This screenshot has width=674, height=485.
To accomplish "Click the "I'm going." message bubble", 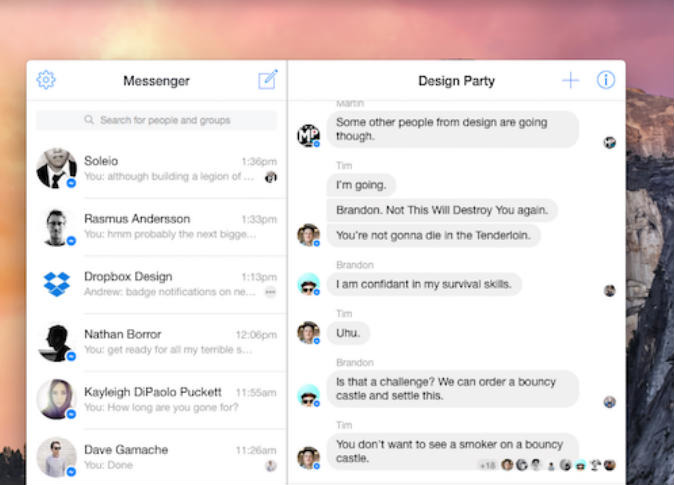I will coord(362,185).
